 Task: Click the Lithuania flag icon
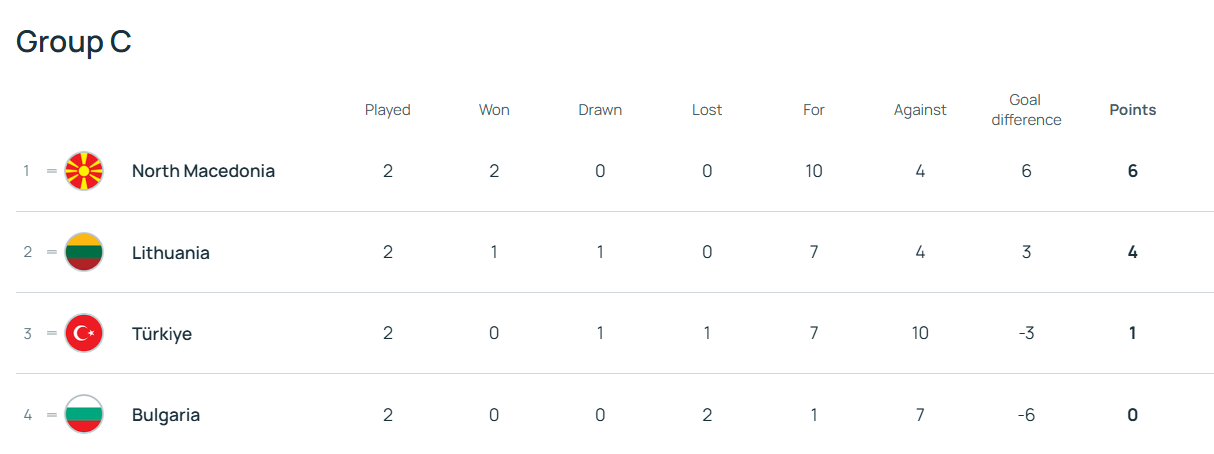point(84,252)
